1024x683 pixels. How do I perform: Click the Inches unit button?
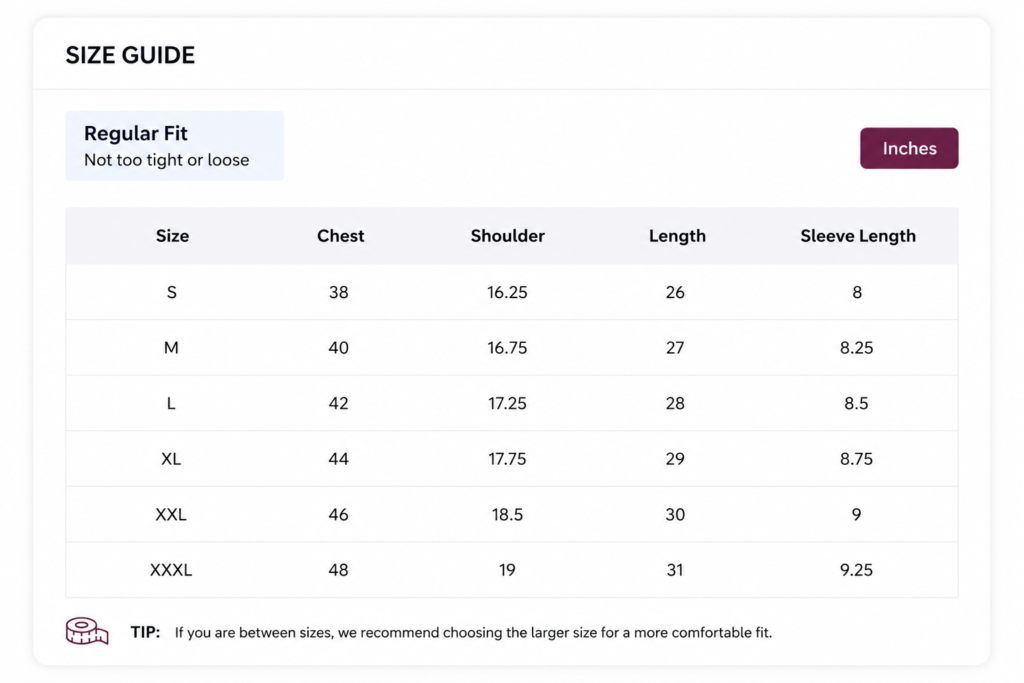click(x=908, y=148)
